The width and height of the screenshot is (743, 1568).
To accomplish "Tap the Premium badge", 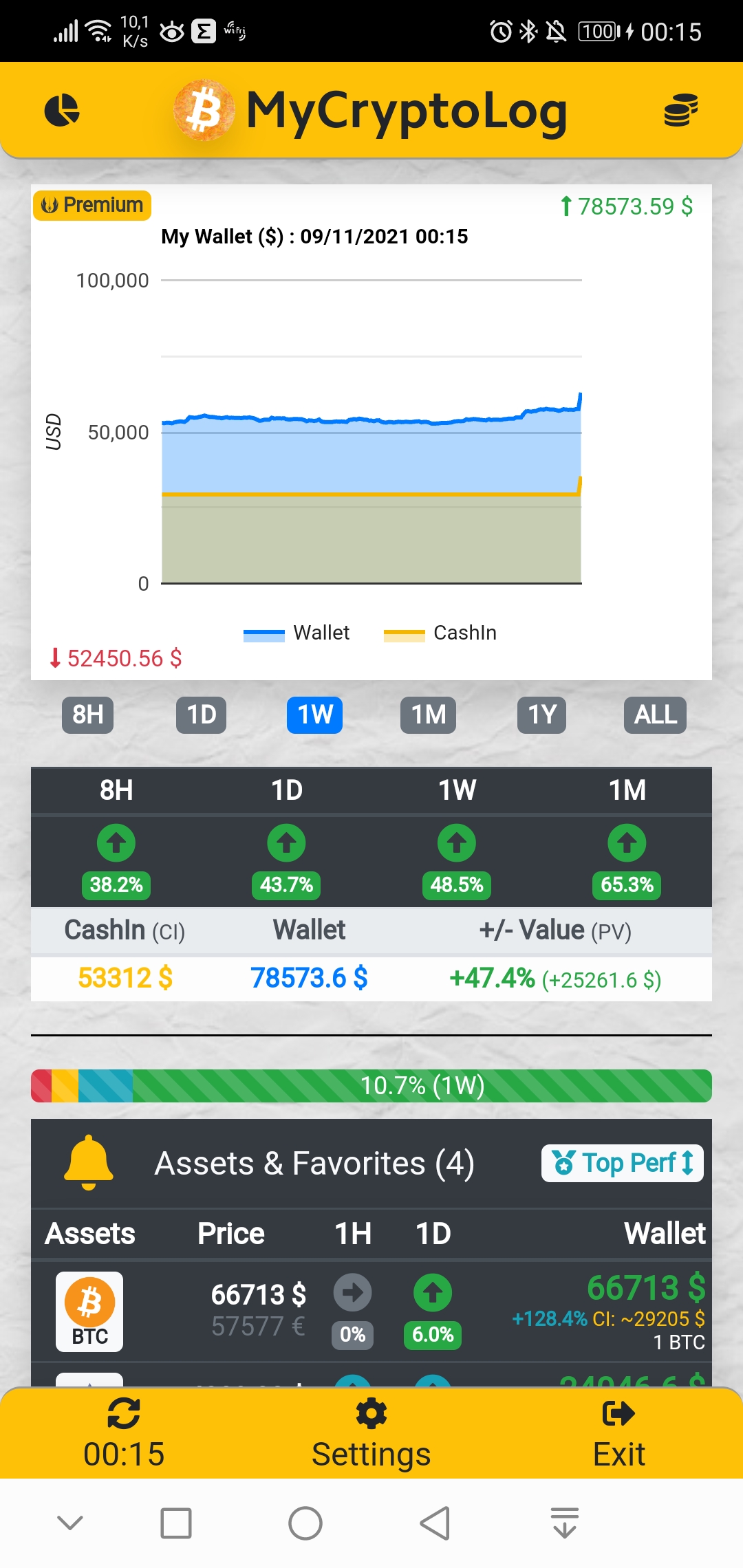I will tap(92, 206).
